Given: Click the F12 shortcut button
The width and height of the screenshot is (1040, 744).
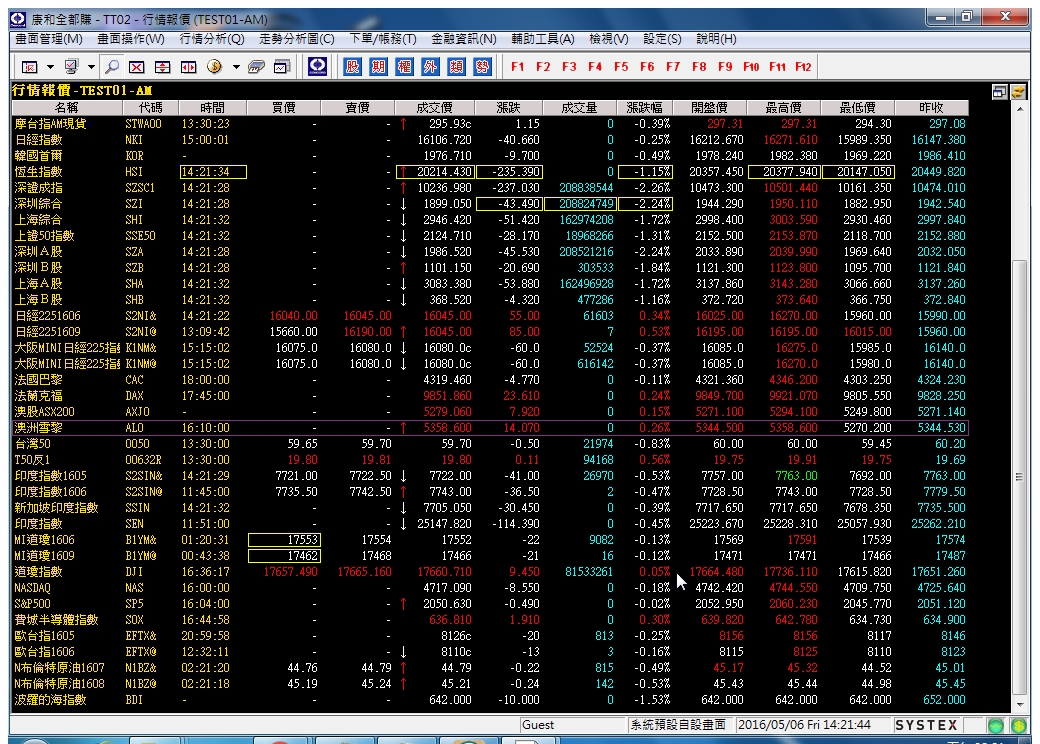Looking at the screenshot, I should click(803, 67).
